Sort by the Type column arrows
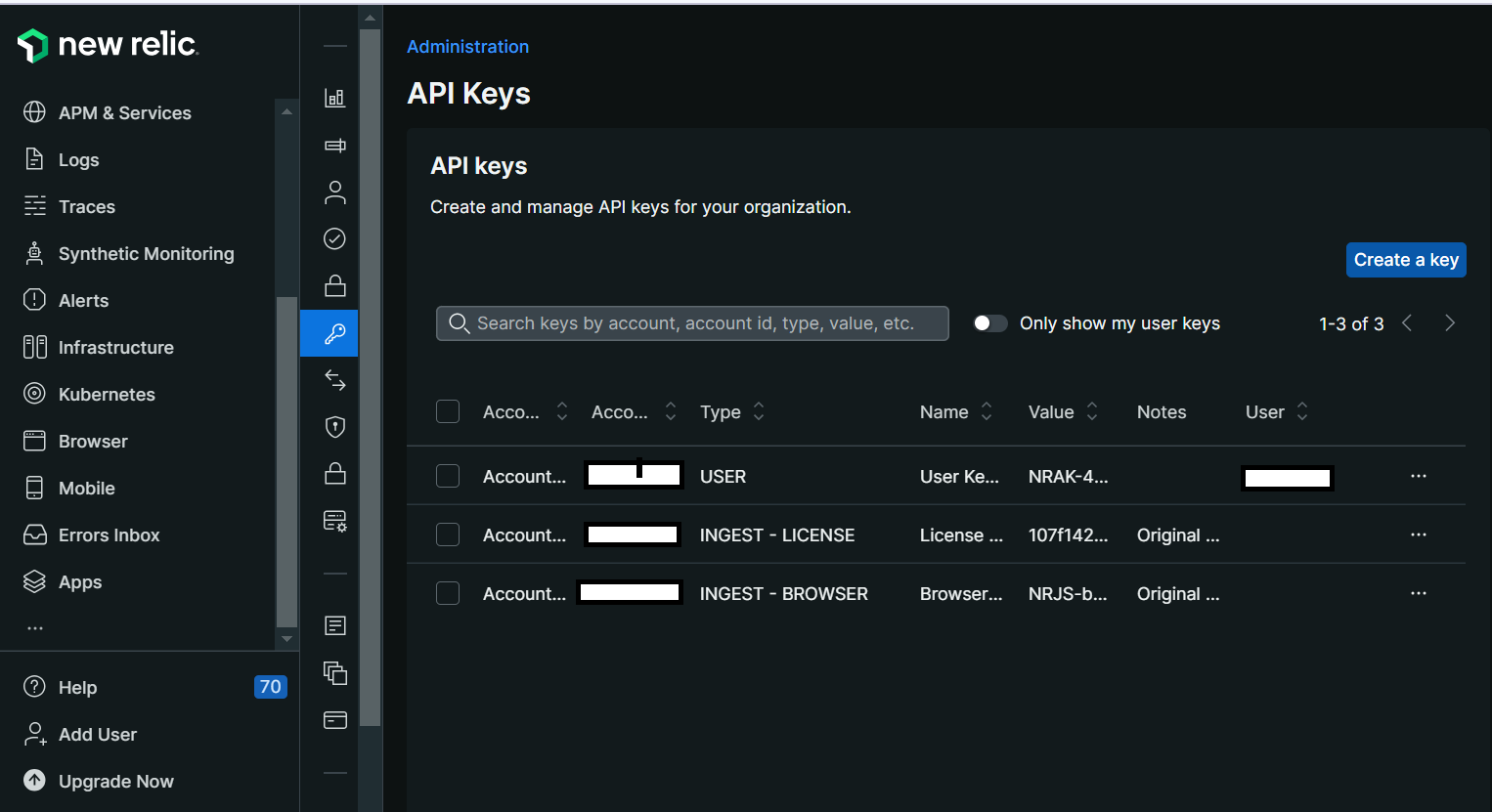 759,411
